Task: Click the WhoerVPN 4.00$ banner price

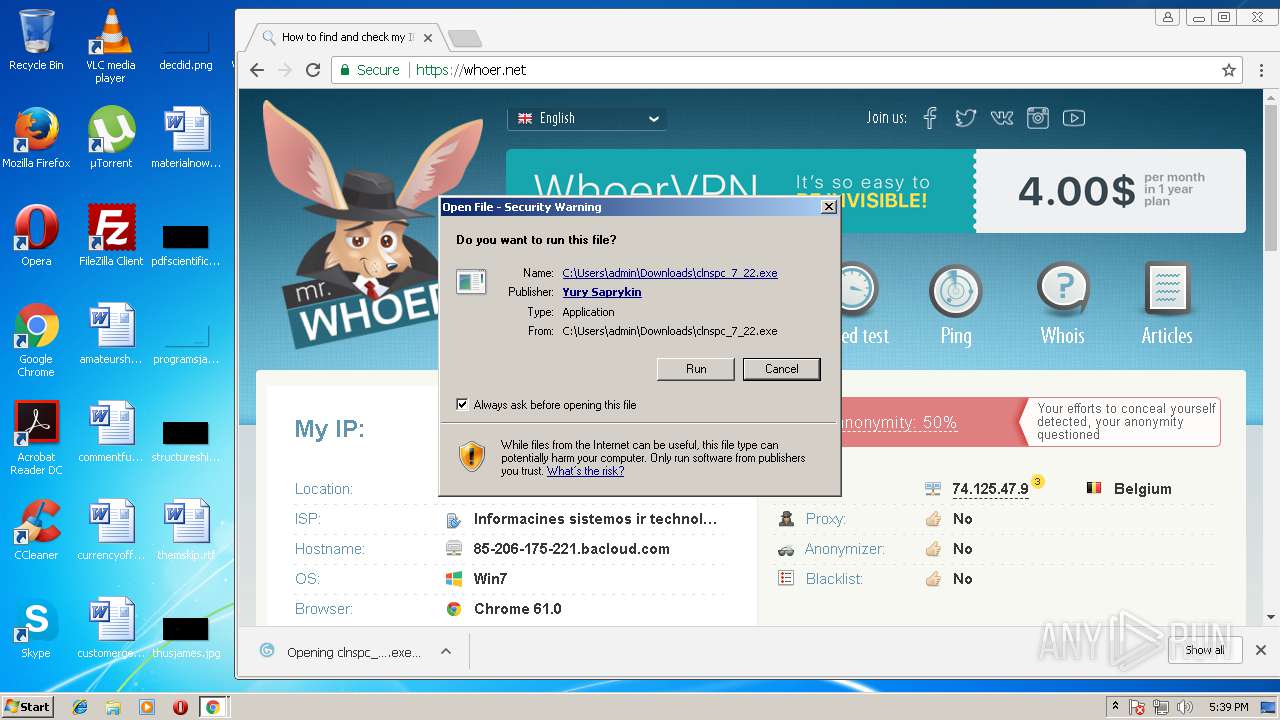Action: click(1076, 190)
